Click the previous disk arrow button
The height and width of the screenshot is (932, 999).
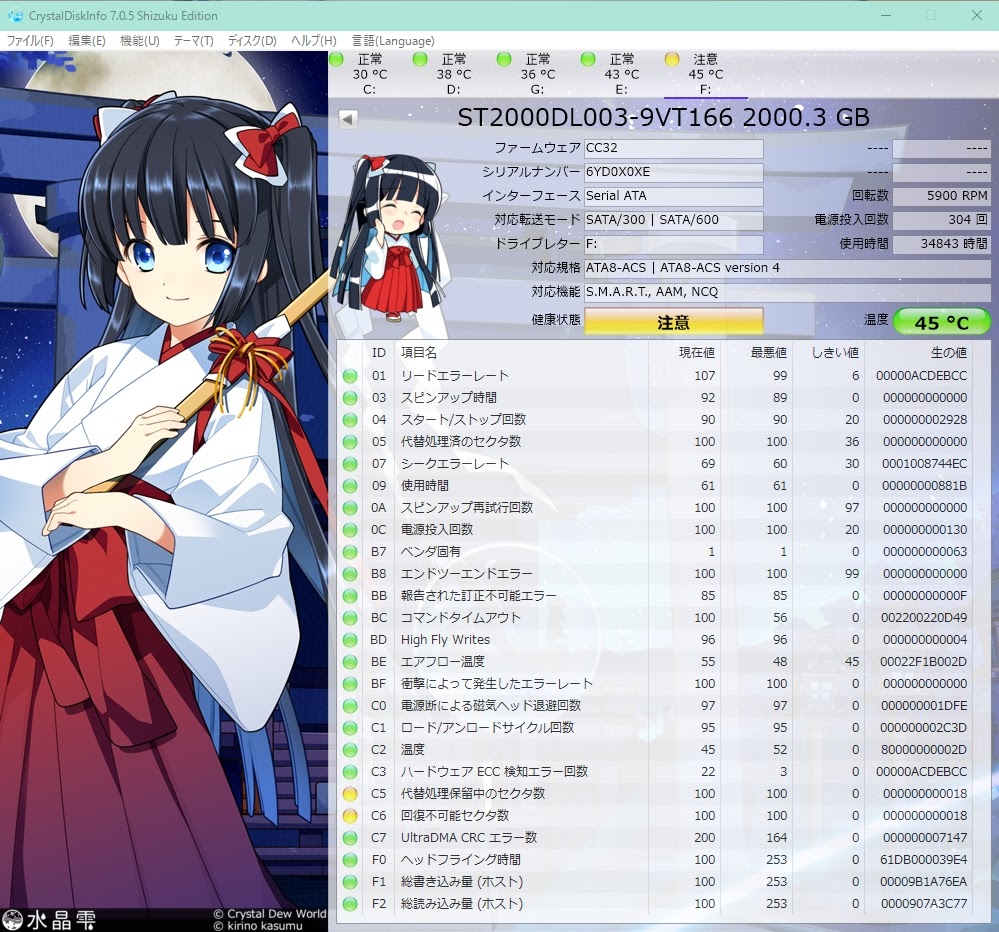coord(348,119)
